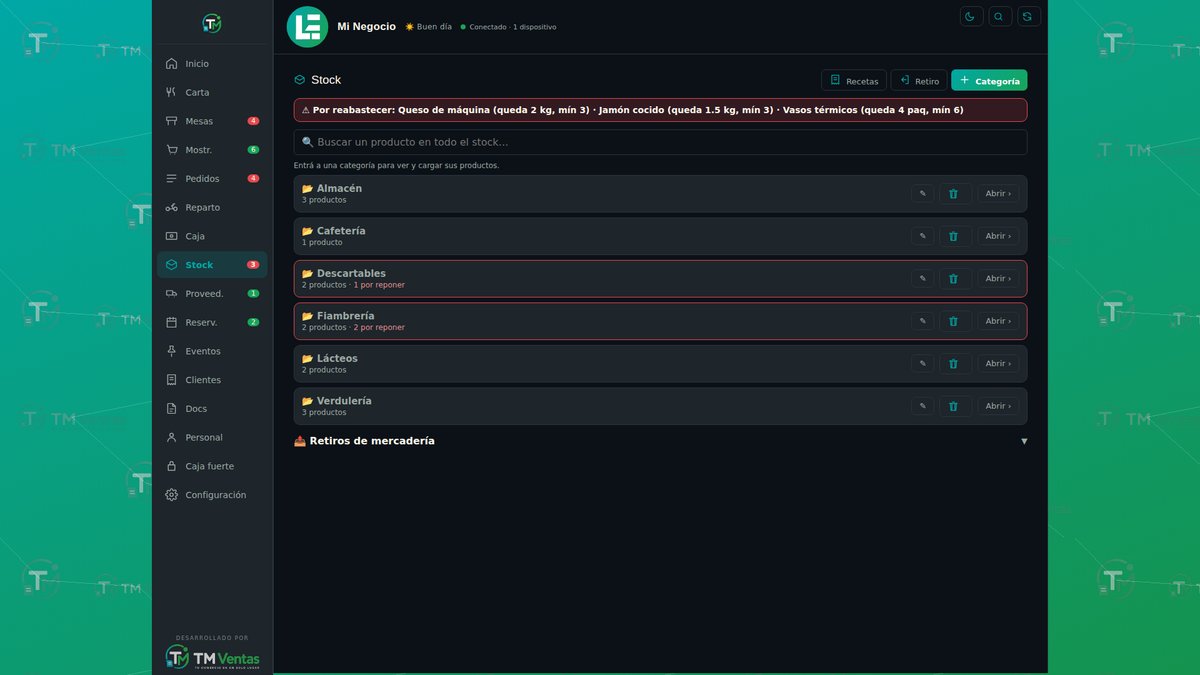Click the Retiro button
The width and height of the screenshot is (1200, 675).
919,81
